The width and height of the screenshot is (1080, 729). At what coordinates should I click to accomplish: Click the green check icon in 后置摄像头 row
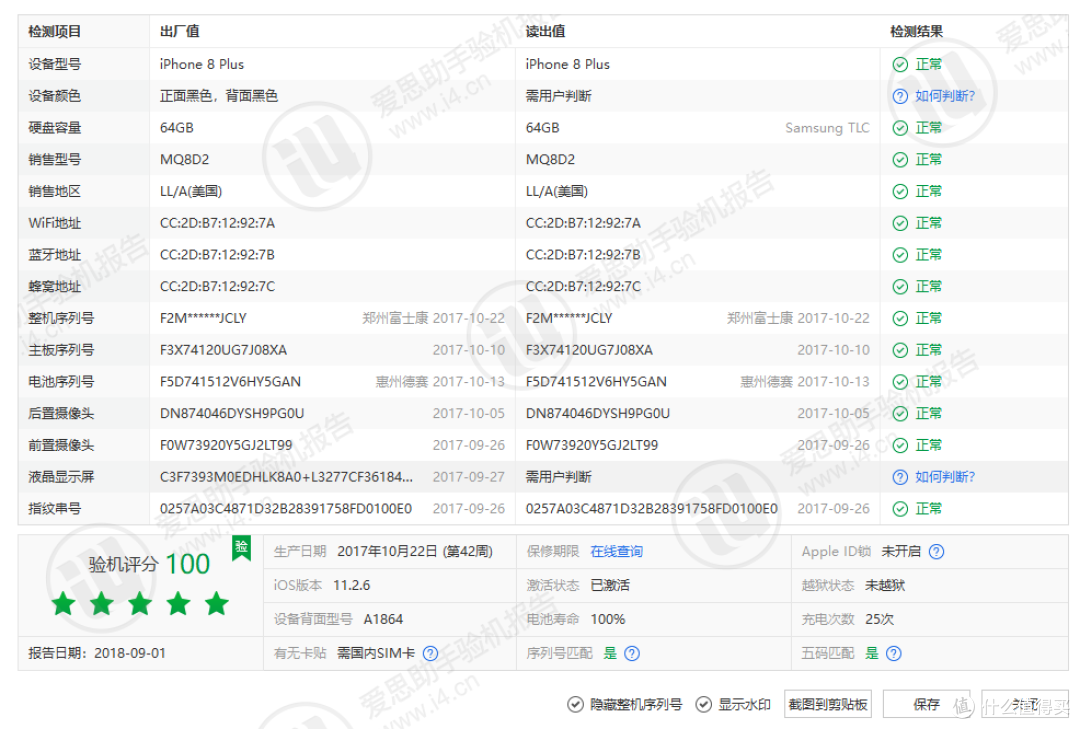[900, 413]
